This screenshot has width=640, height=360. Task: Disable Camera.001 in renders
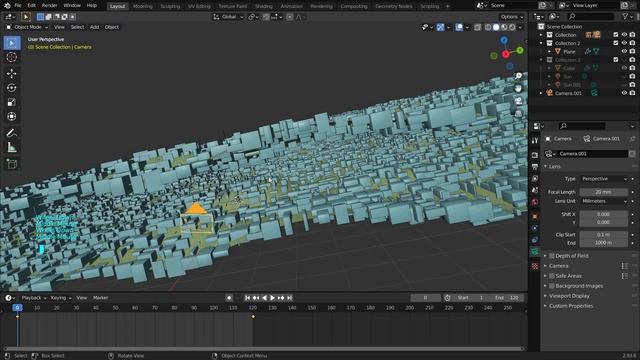coord(632,93)
